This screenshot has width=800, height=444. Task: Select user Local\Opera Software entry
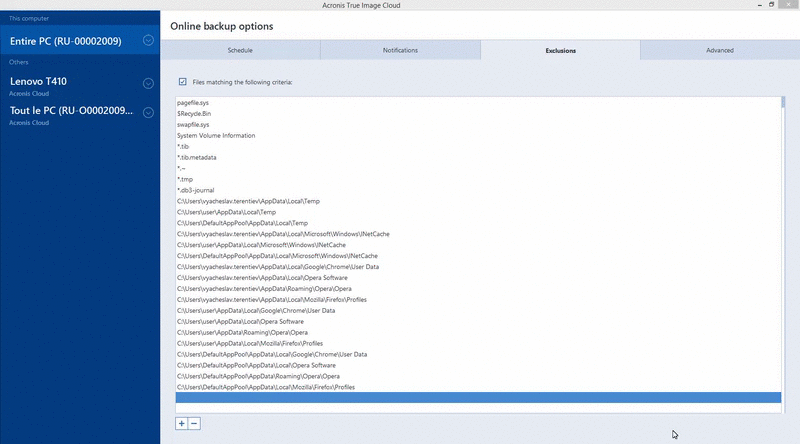[x=478, y=322]
